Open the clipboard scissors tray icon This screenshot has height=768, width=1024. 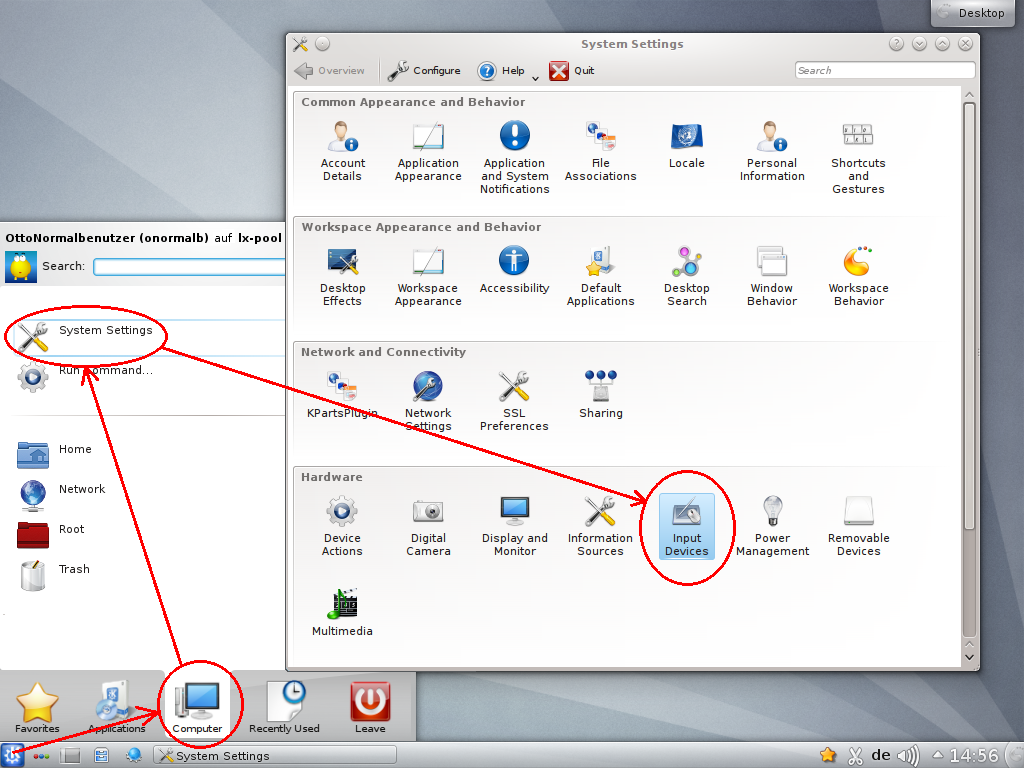coord(855,756)
